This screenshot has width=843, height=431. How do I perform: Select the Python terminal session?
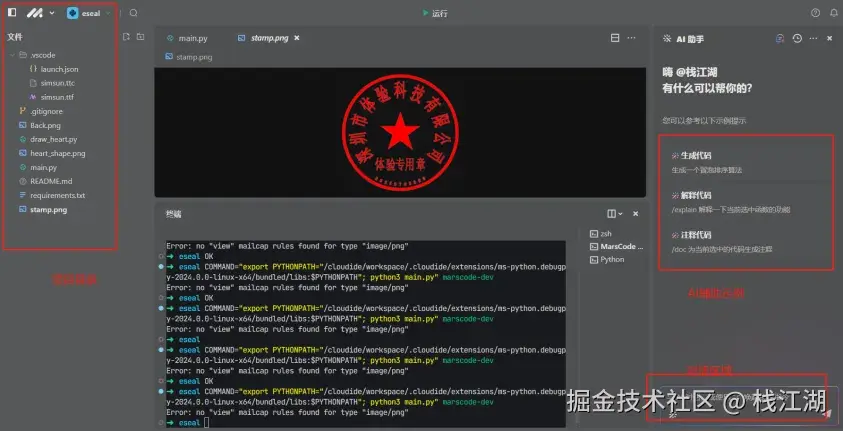pyautogui.click(x=607, y=260)
